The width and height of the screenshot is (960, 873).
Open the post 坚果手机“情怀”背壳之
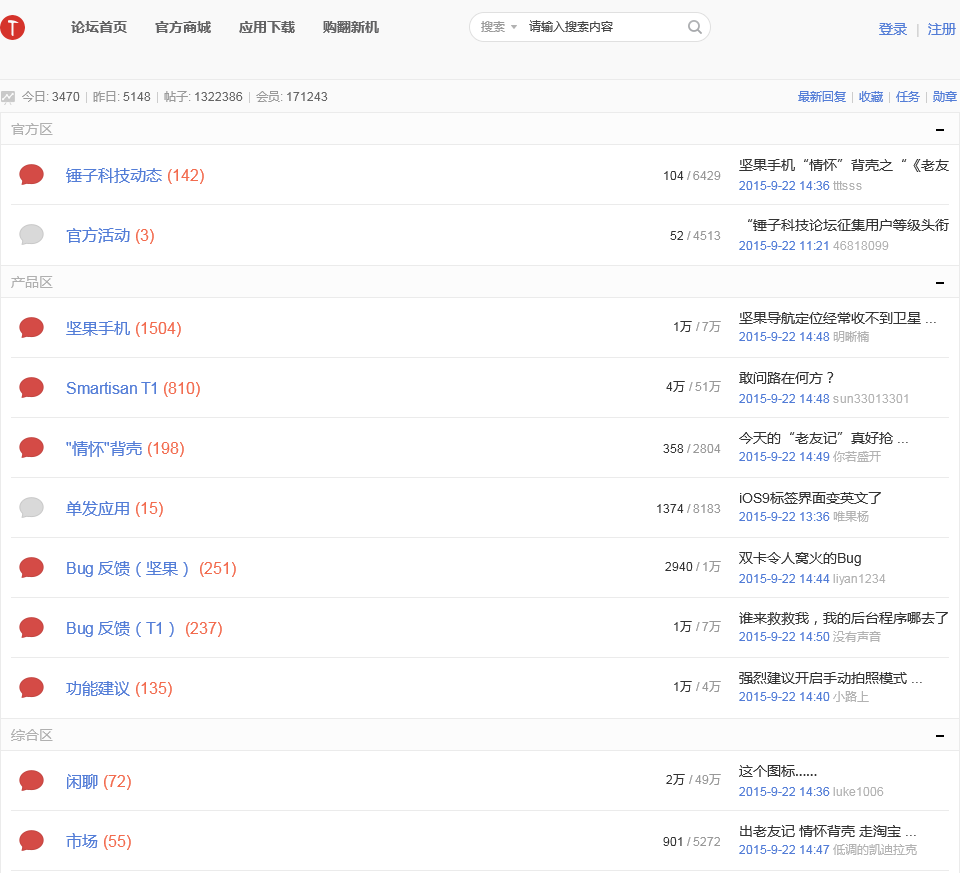[844, 165]
